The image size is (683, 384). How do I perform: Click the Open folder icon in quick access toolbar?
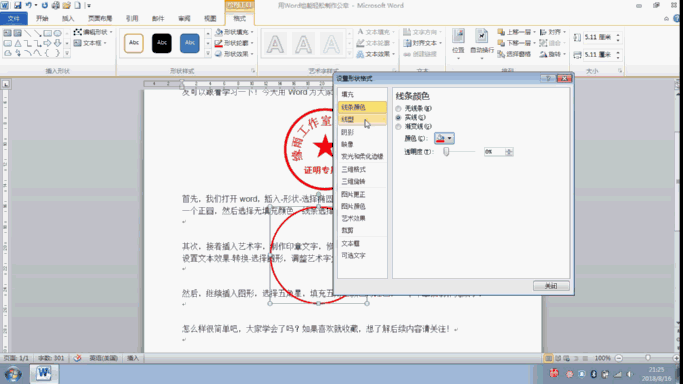click(67, 5)
